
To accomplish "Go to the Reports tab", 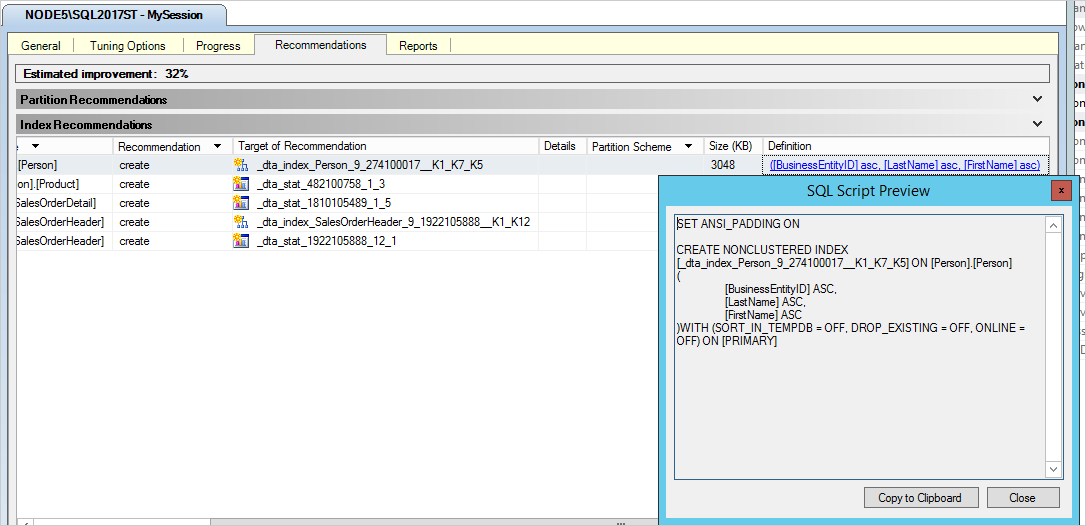I will pos(418,46).
